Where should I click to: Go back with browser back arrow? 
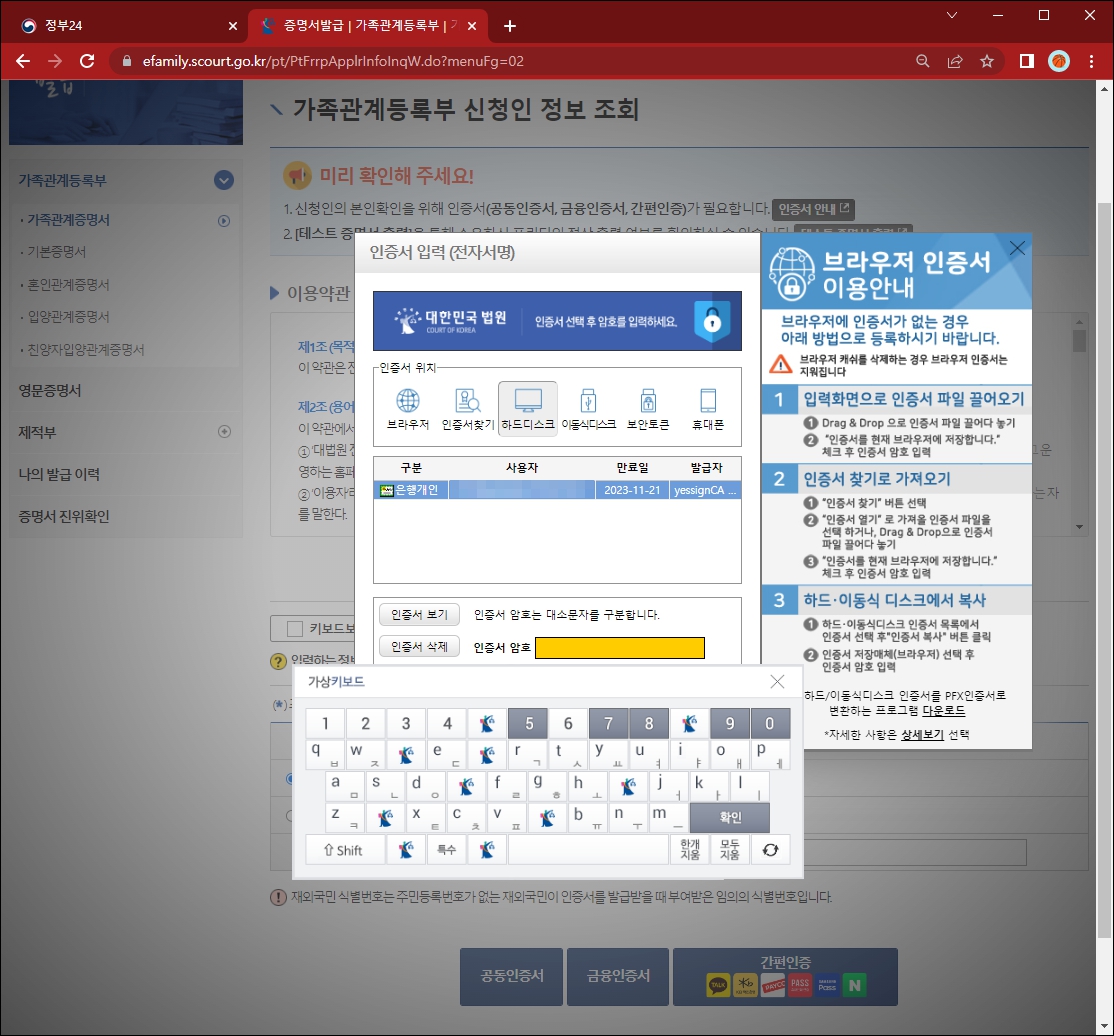tap(23, 61)
